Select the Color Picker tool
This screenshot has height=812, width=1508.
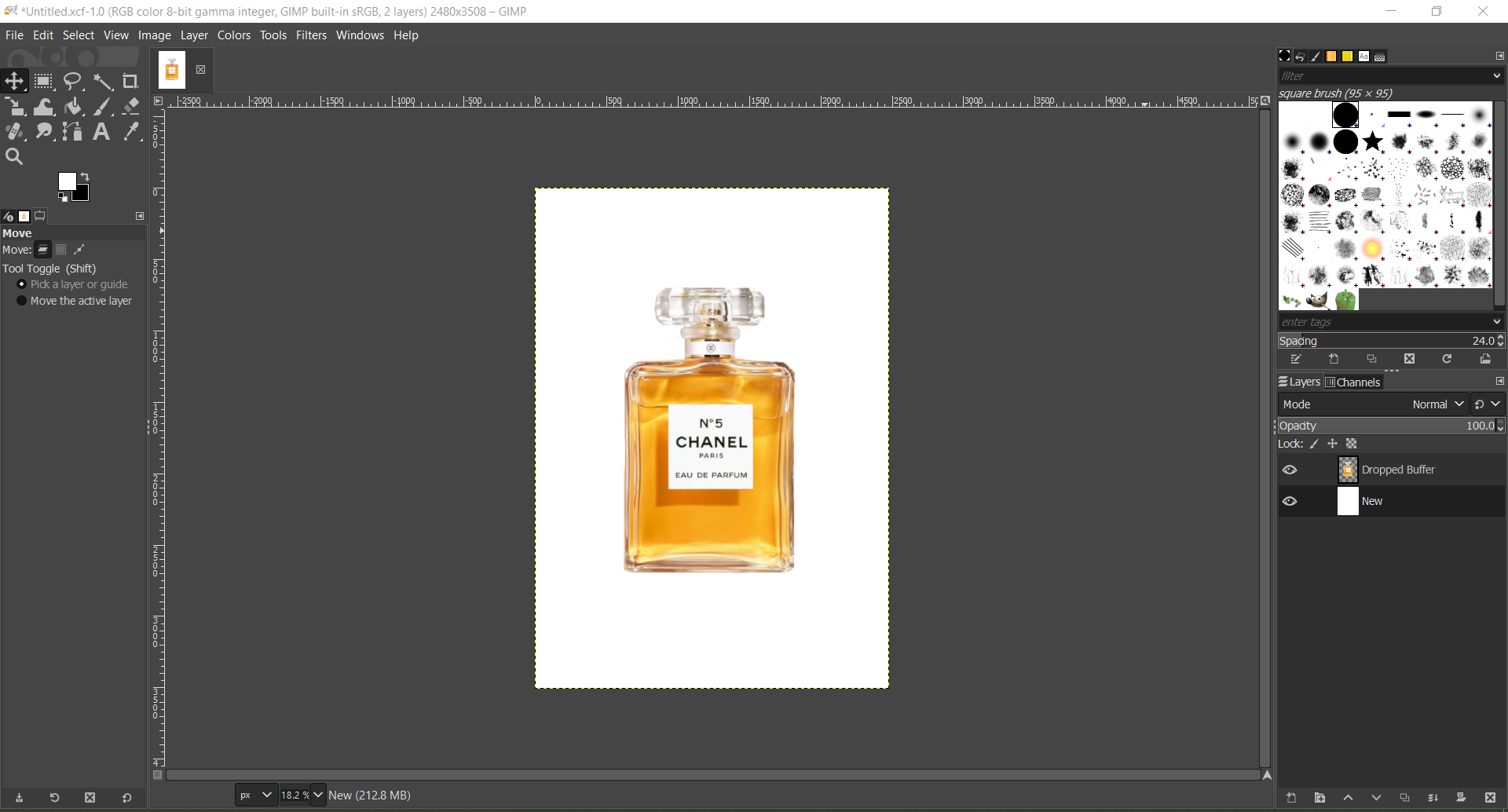[132, 132]
